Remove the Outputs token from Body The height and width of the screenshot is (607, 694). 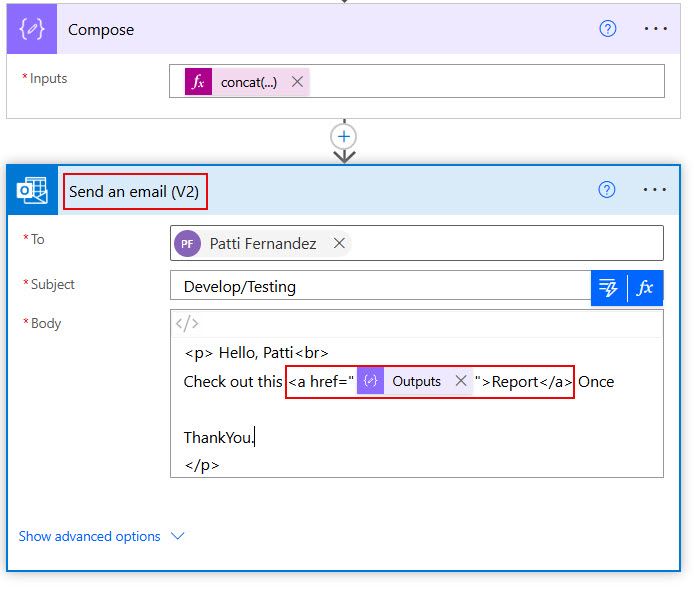click(x=460, y=381)
